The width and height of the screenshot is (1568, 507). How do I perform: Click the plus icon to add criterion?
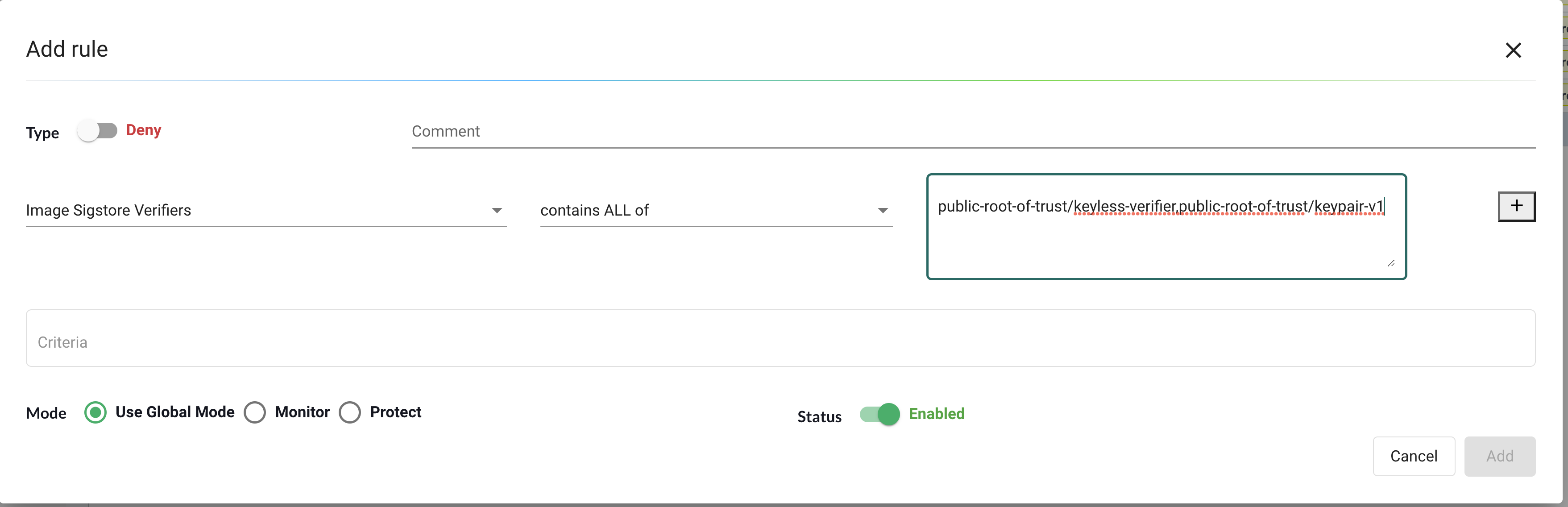[1516, 206]
